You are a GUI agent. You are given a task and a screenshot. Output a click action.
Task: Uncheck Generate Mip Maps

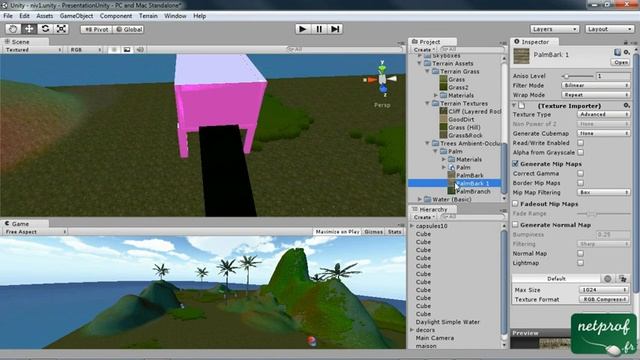(x=516, y=164)
